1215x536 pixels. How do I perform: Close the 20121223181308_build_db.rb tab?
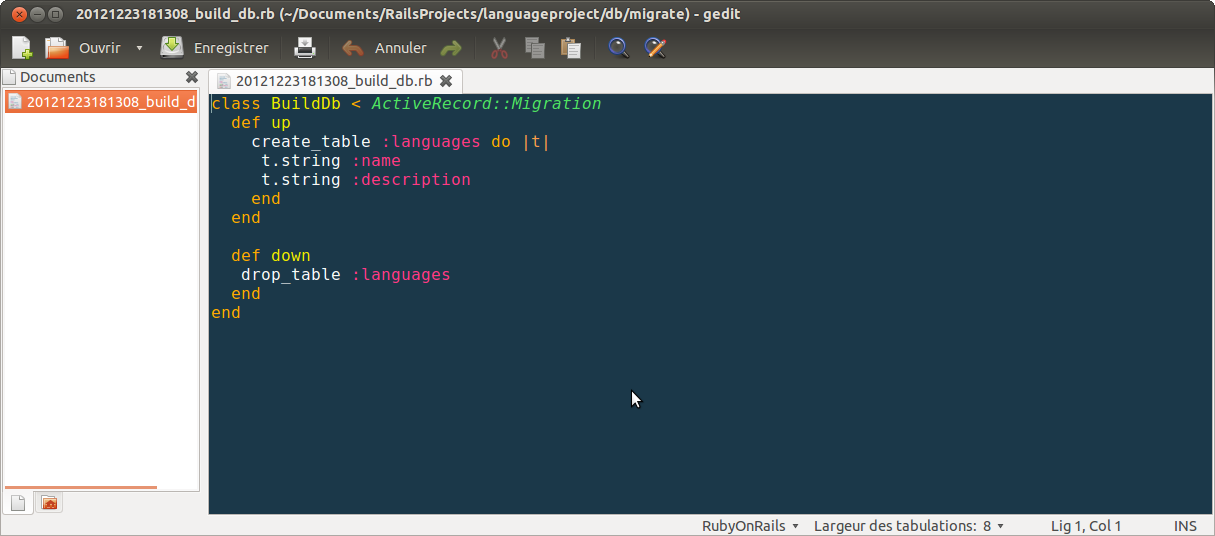(x=446, y=81)
